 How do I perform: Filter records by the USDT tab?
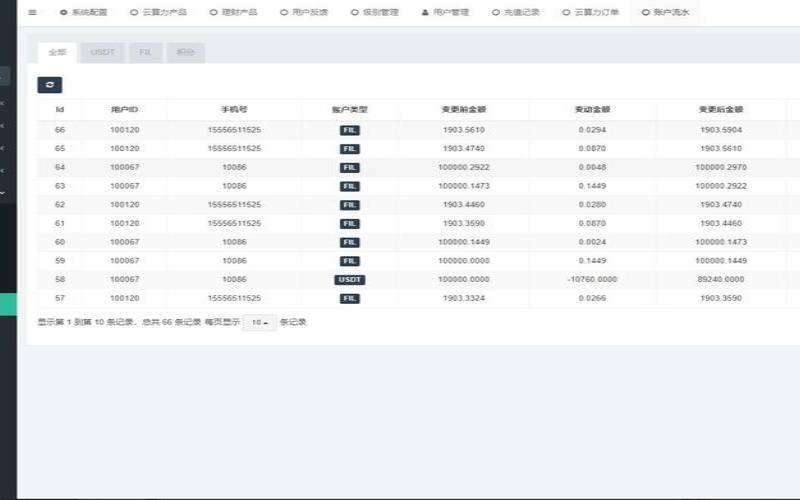point(102,53)
